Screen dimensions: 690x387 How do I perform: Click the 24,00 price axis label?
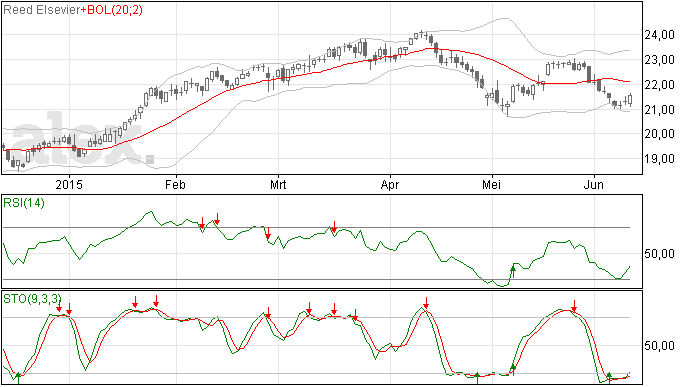[659, 35]
